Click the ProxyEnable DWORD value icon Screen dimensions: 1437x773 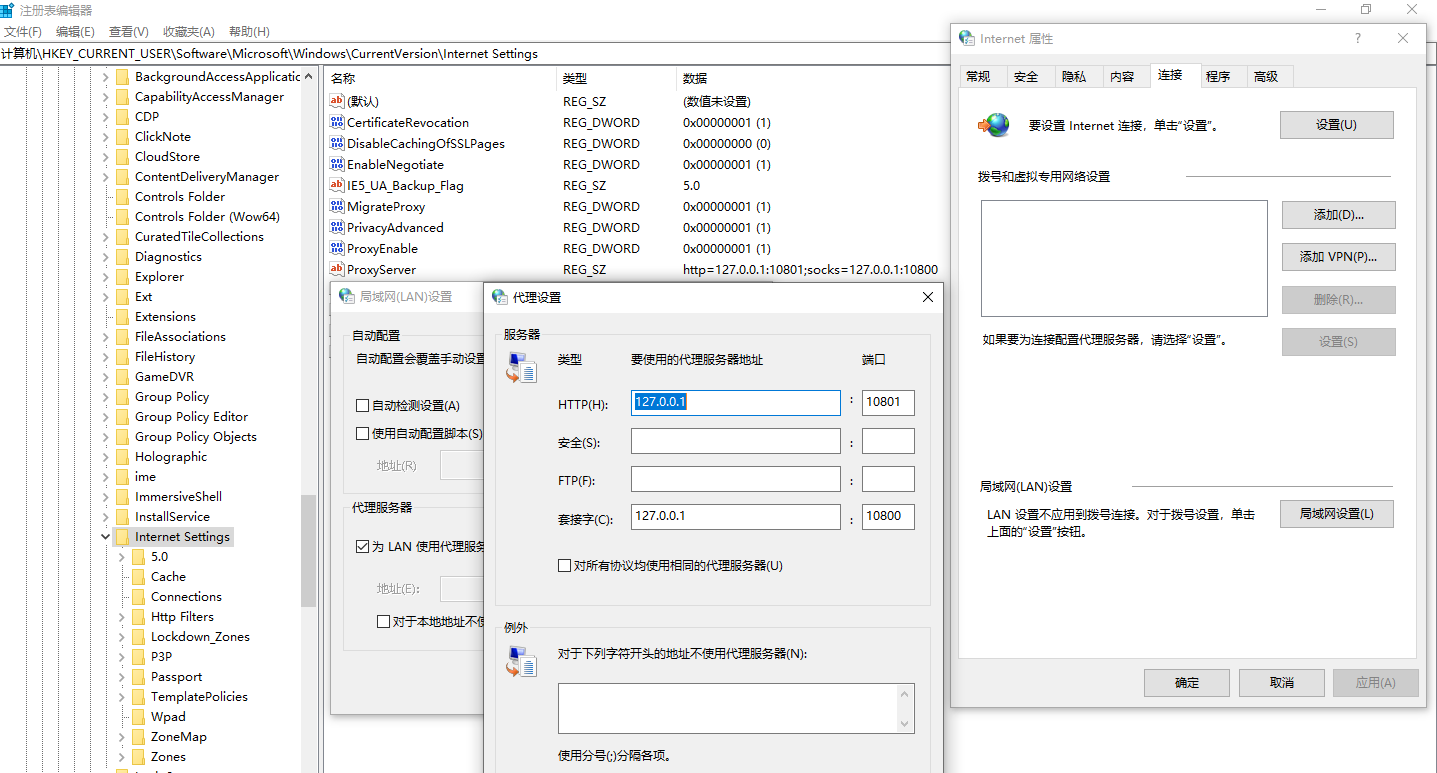337,248
